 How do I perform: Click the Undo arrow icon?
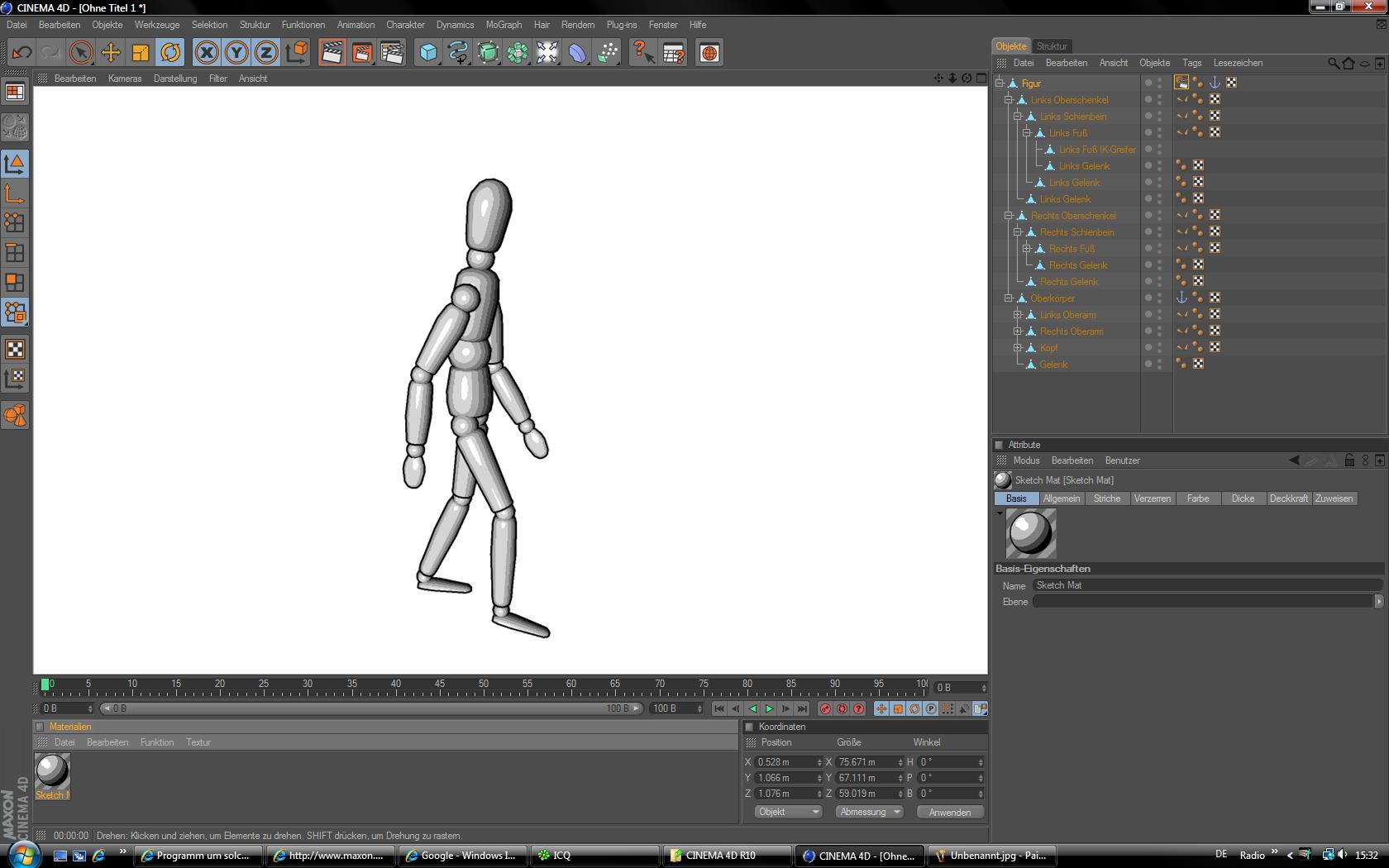[21, 53]
